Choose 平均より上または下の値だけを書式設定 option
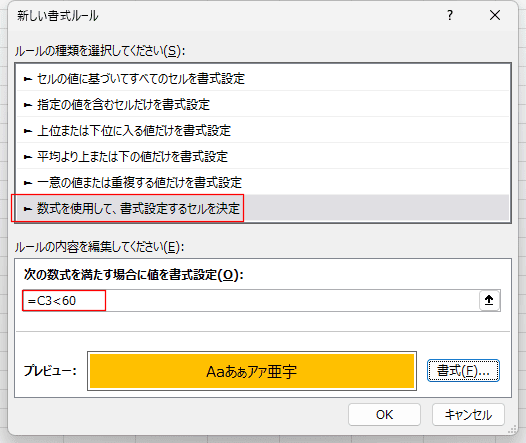This screenshot has width=526, height=443. click(x=263, y=156)
